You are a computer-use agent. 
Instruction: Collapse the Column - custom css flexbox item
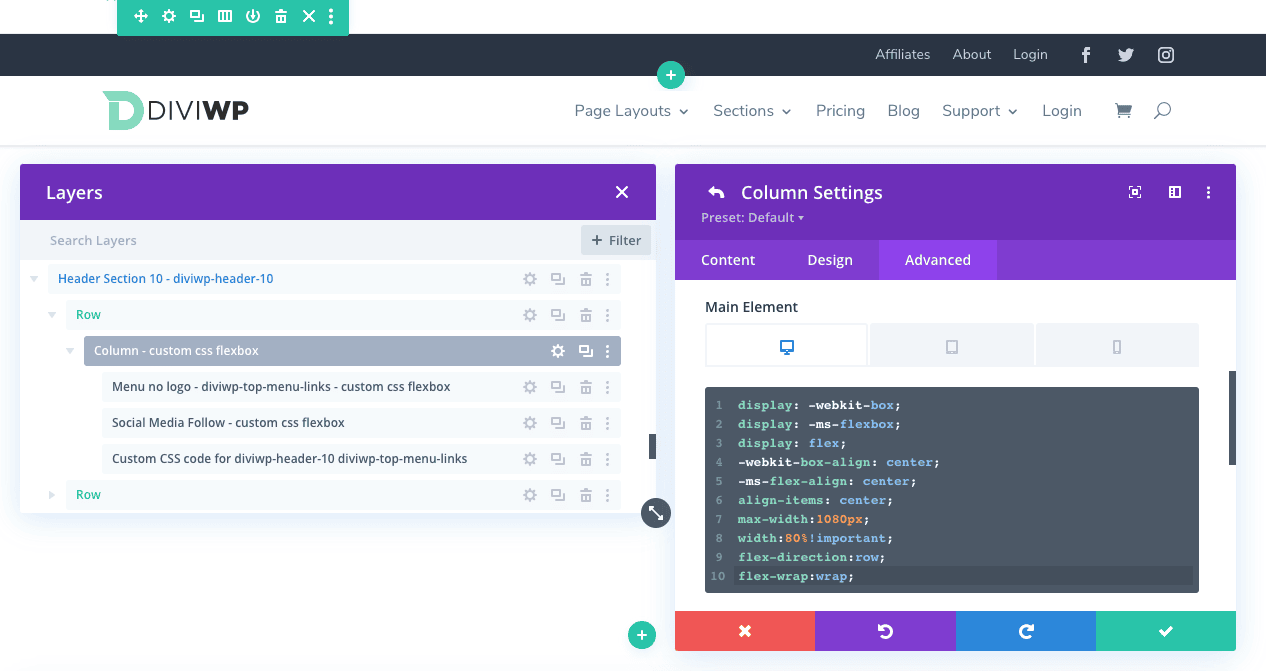[70, 351]
